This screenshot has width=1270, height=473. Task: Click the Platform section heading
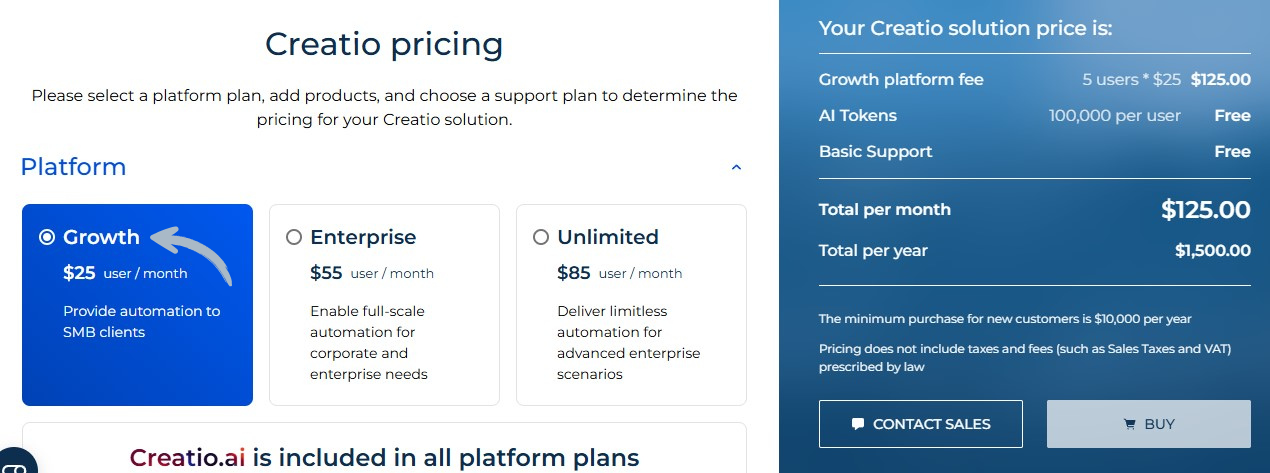point(73,167)
